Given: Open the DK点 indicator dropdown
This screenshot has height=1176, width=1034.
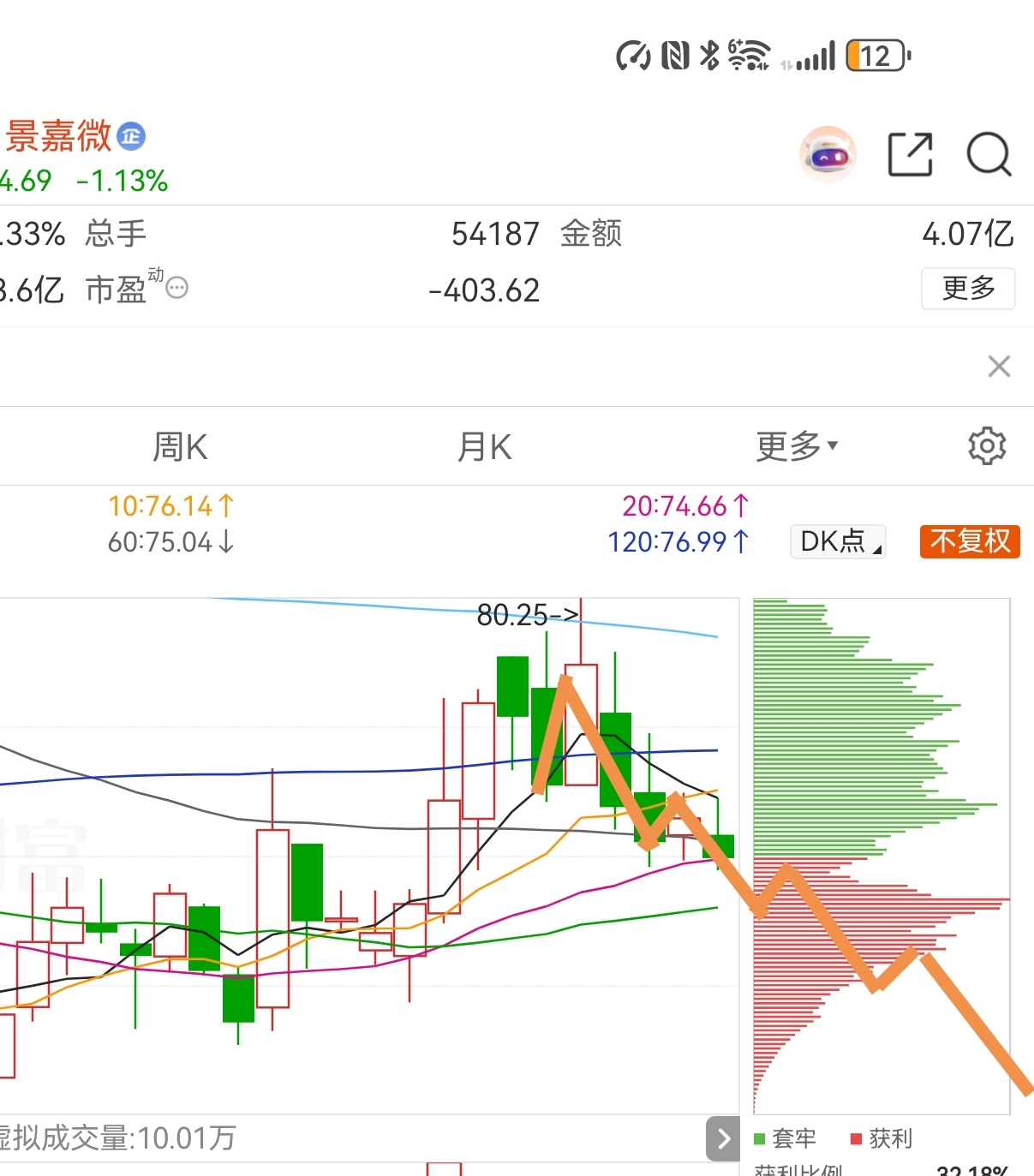Looking at the screenshot, I should click(838, 541).
